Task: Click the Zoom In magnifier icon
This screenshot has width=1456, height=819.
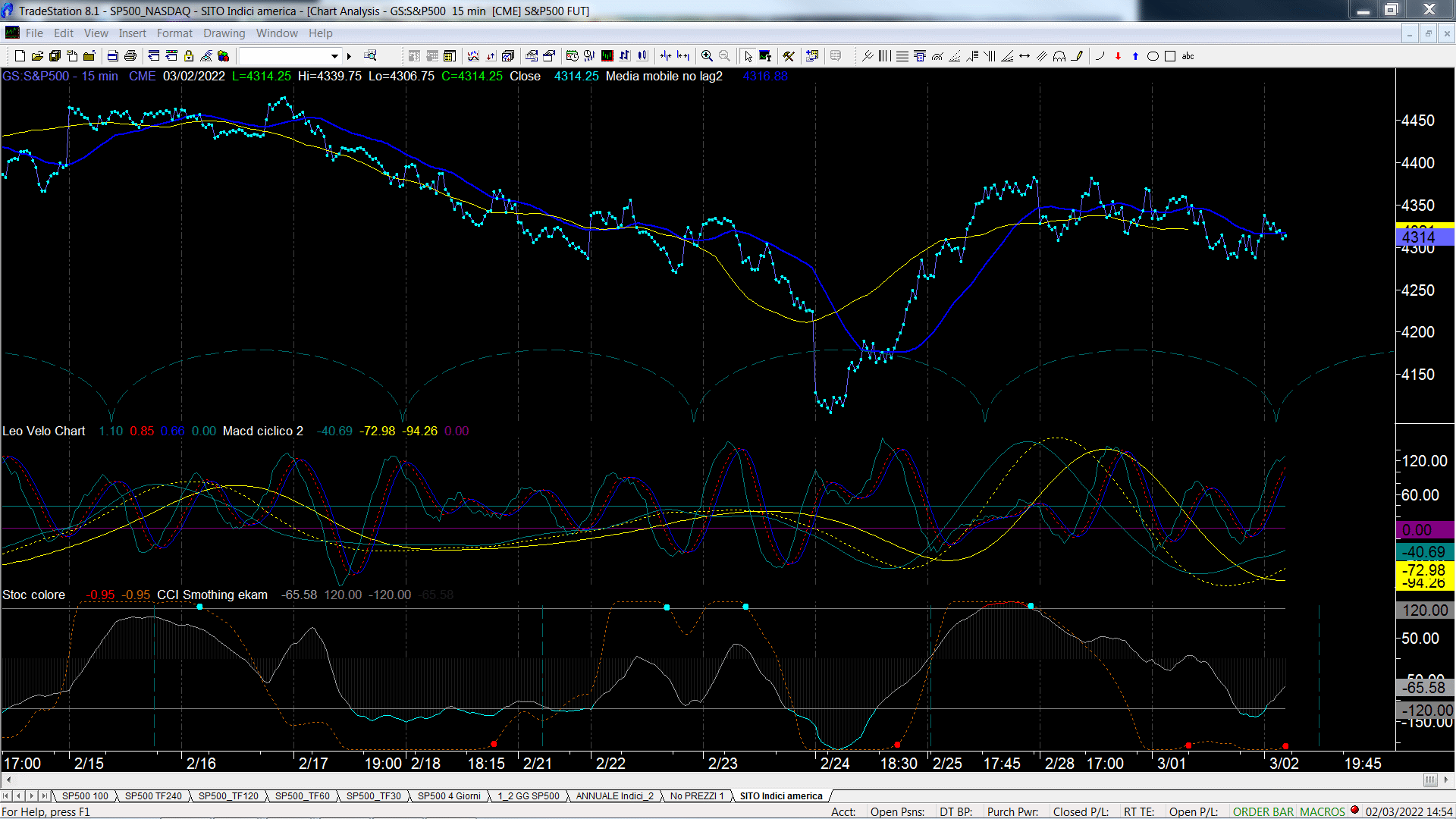Action: (707, 56)
